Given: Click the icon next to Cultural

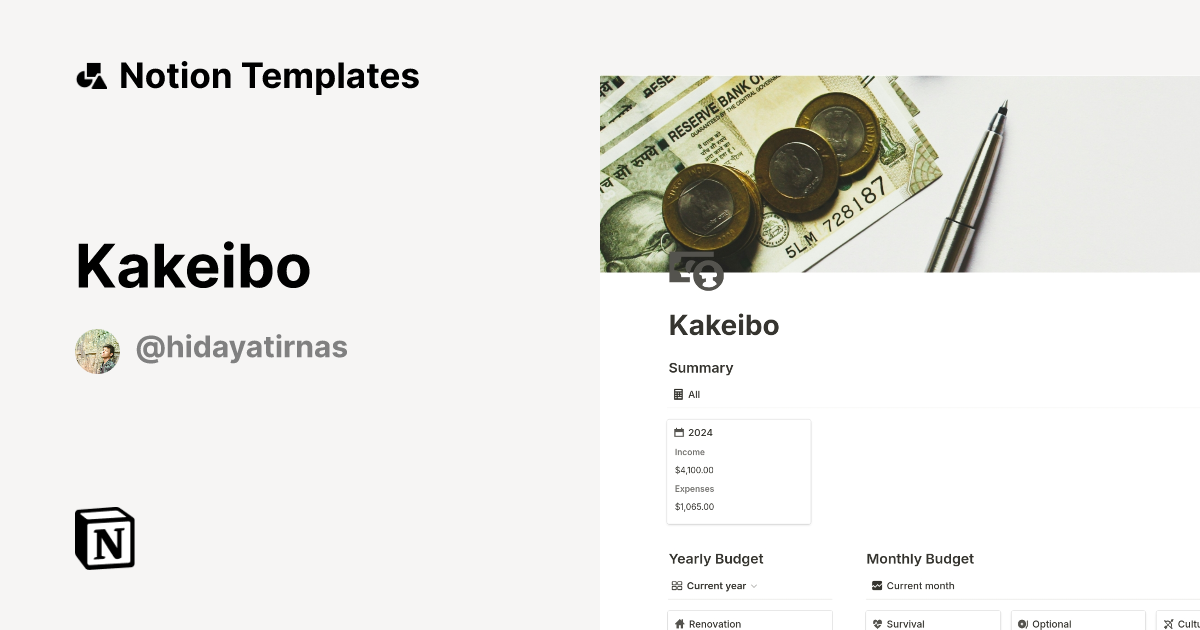Looking at the screenshot, I should tap(1167, 623).
